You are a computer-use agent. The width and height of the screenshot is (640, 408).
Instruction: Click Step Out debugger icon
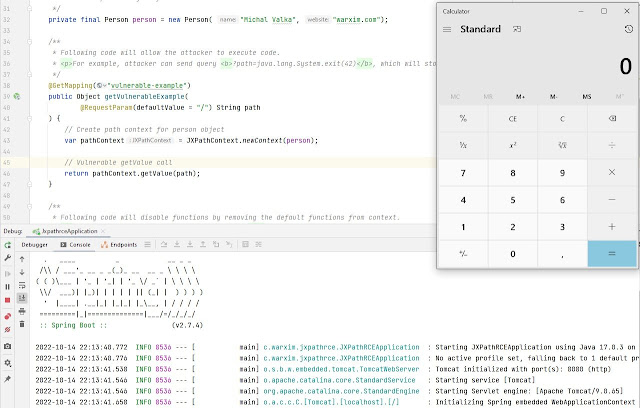[203, 244]
